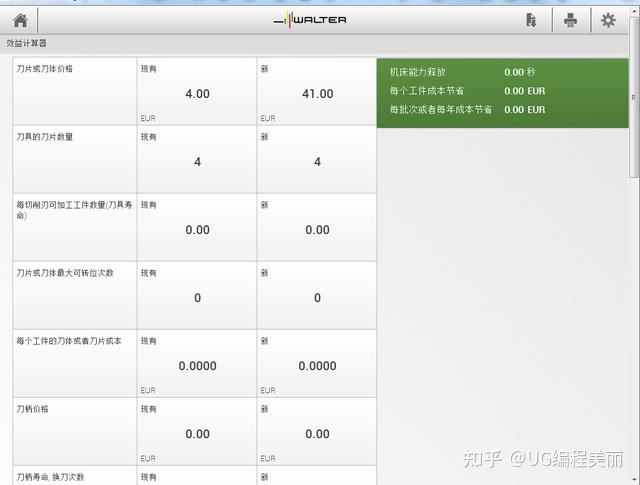Image resolution: width=640 pixels, height=485 pixels.
Task: Click the 每切削刃可加工工件数量 row label
Action: [x=74, y=210]
